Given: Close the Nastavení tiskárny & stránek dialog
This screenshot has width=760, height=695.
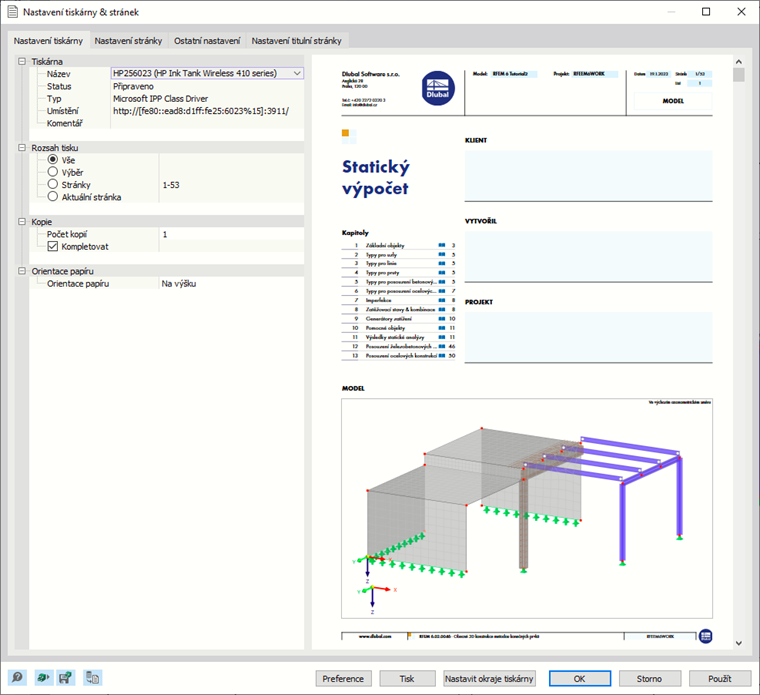Looking at the screenshot, I should (x=741, y=12).
